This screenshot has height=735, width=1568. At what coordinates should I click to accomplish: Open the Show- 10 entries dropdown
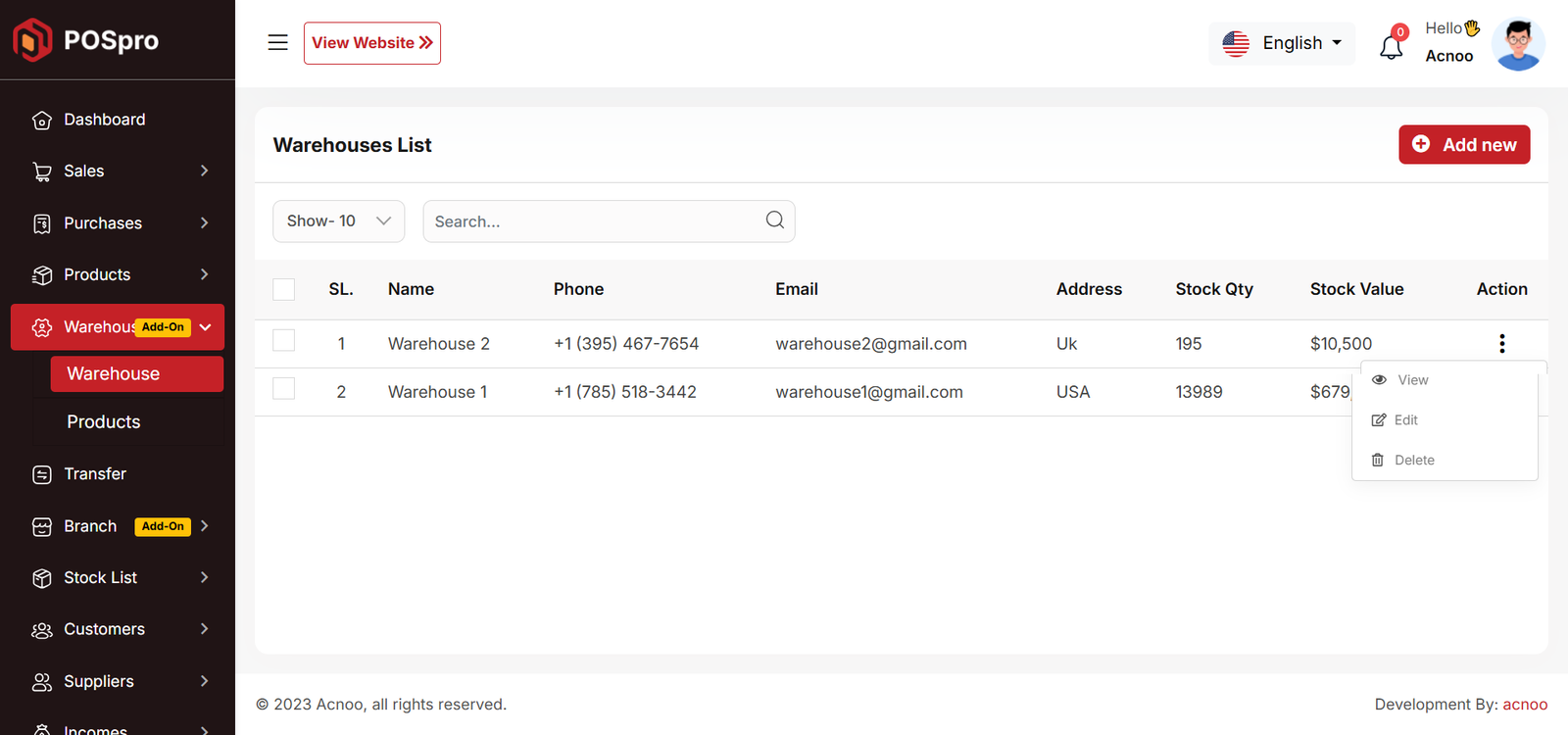tap(338, 221)
